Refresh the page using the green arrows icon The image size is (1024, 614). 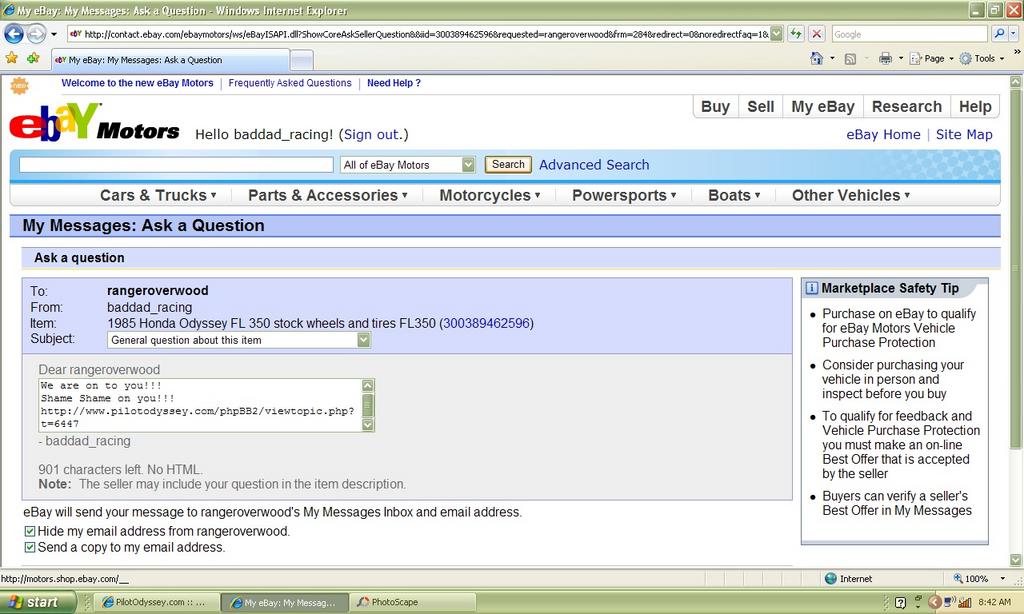(795, 34)
